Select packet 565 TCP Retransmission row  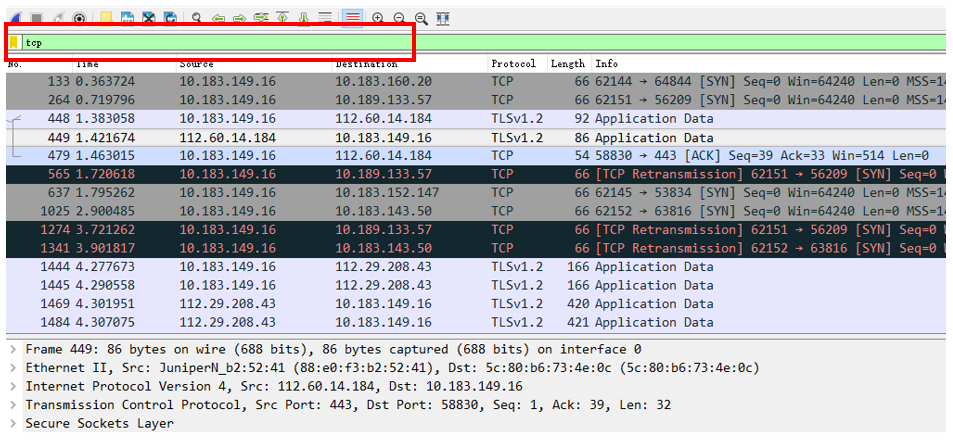click(400, 174)
